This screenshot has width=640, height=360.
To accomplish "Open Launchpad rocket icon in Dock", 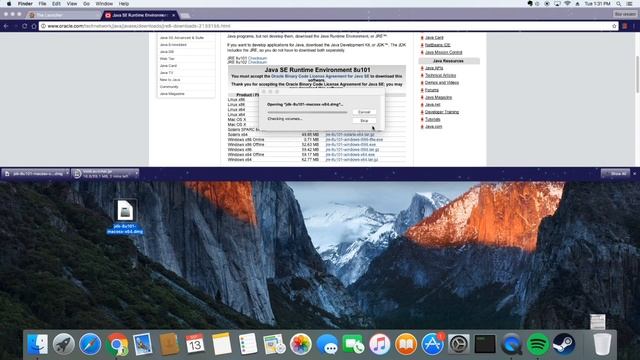I will click(64, 344).
